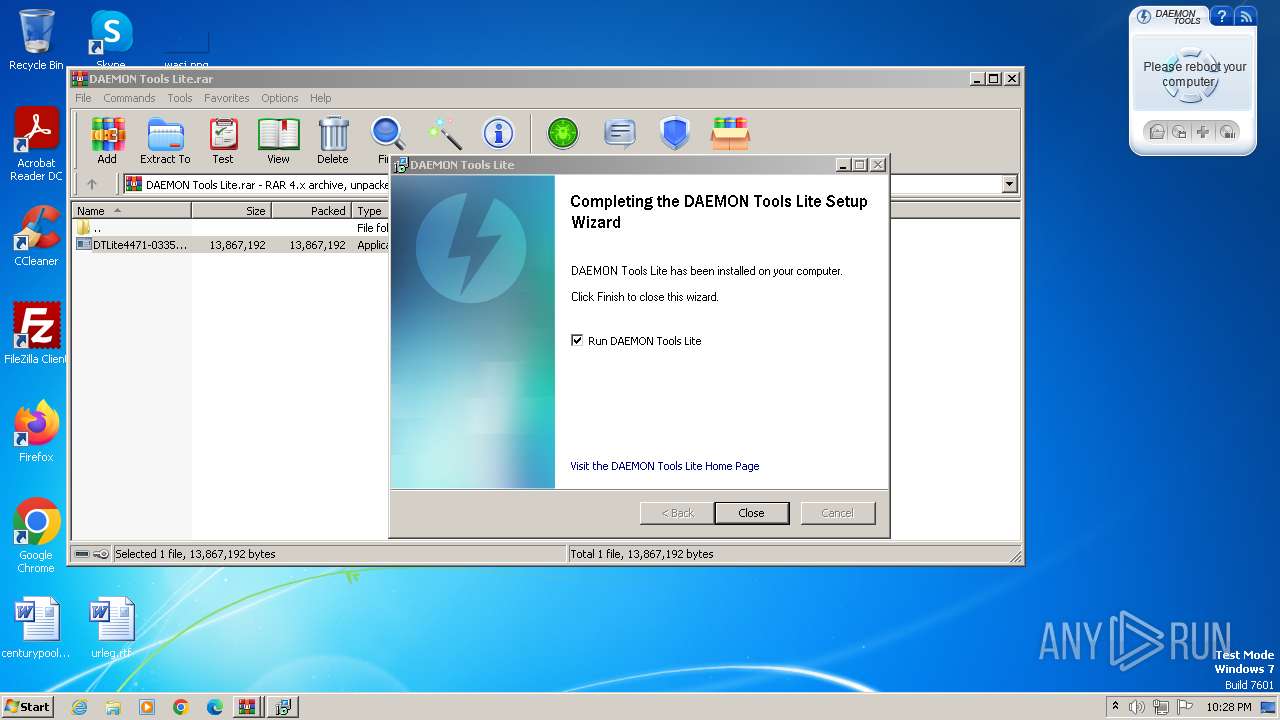Click the Info icon in WinRAR toolbar
This screenshot has height=720, width=1280.
[498, 133]
